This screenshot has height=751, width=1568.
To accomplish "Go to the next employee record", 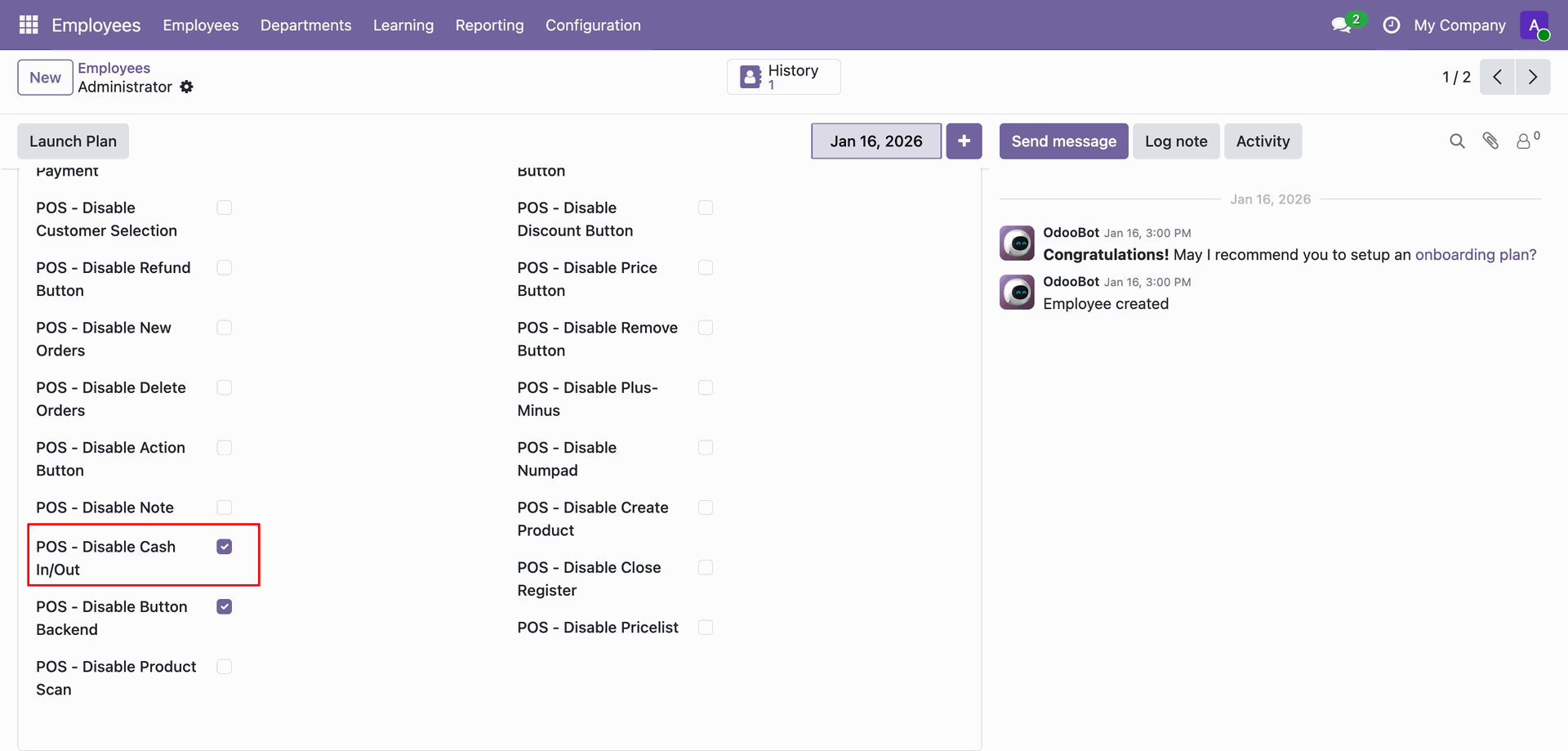I will [x=1533, y=78].
